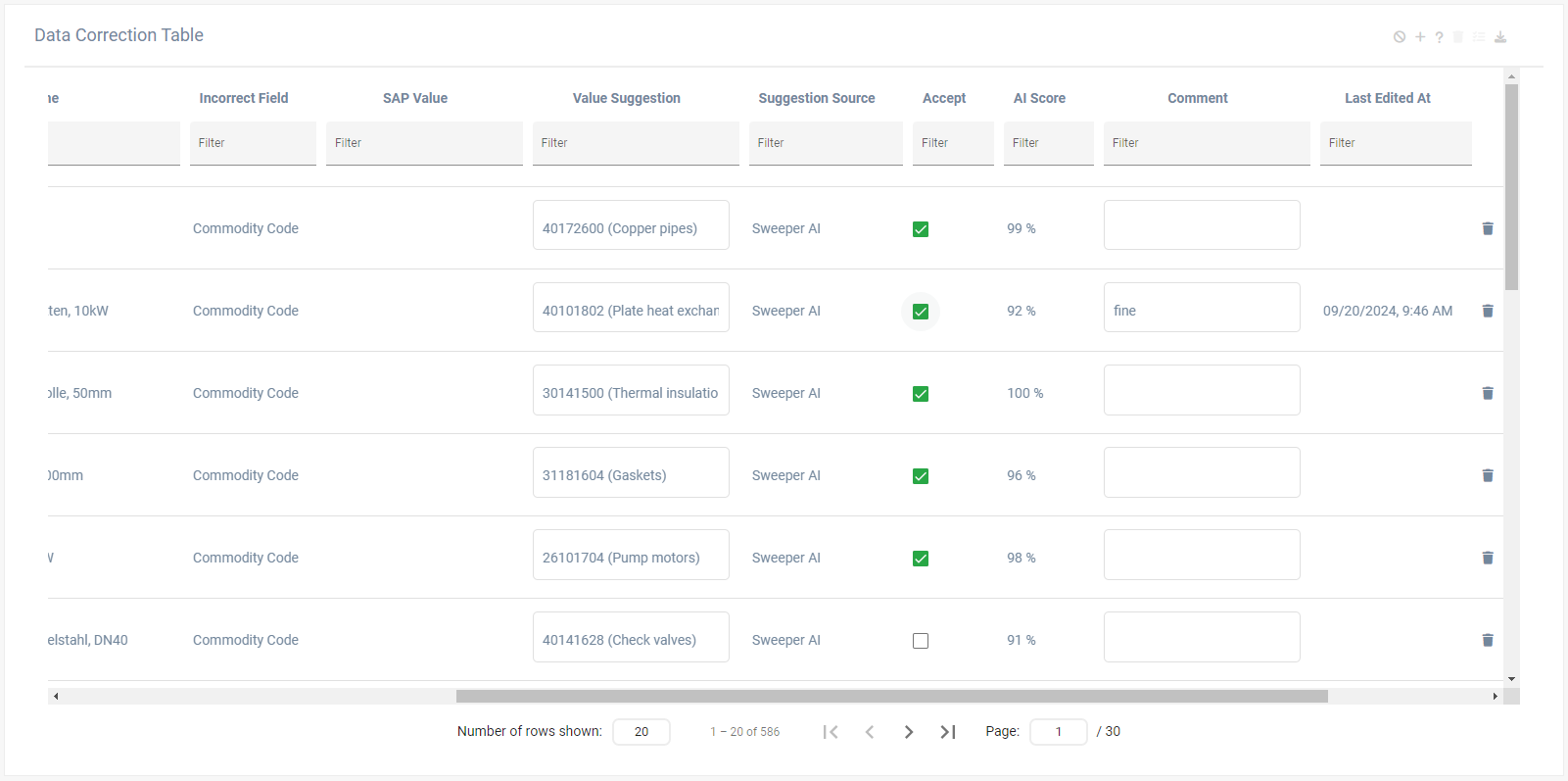Jump to the last page
This screenshot has width=1568, height=781.
(947, 732)
